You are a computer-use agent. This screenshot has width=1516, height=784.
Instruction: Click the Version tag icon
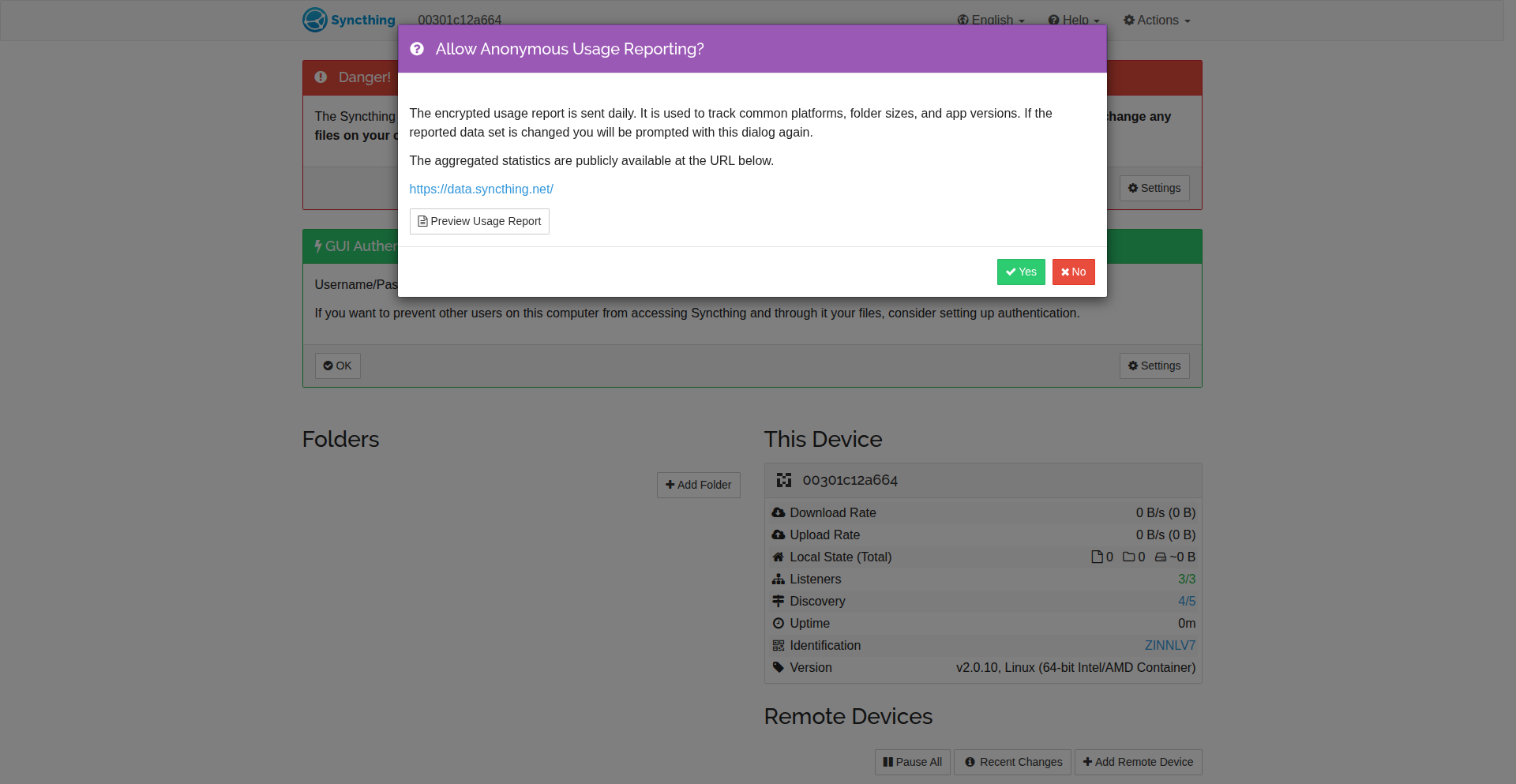779,667
